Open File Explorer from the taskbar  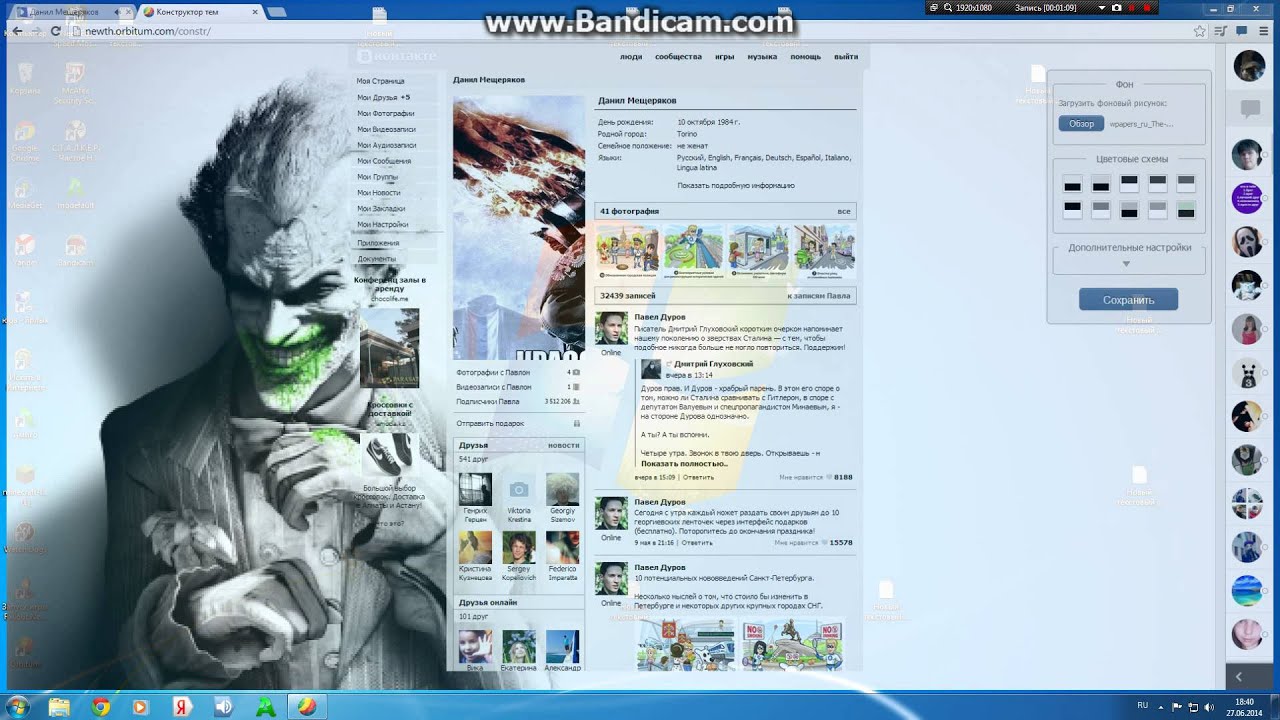pos(59,707)
